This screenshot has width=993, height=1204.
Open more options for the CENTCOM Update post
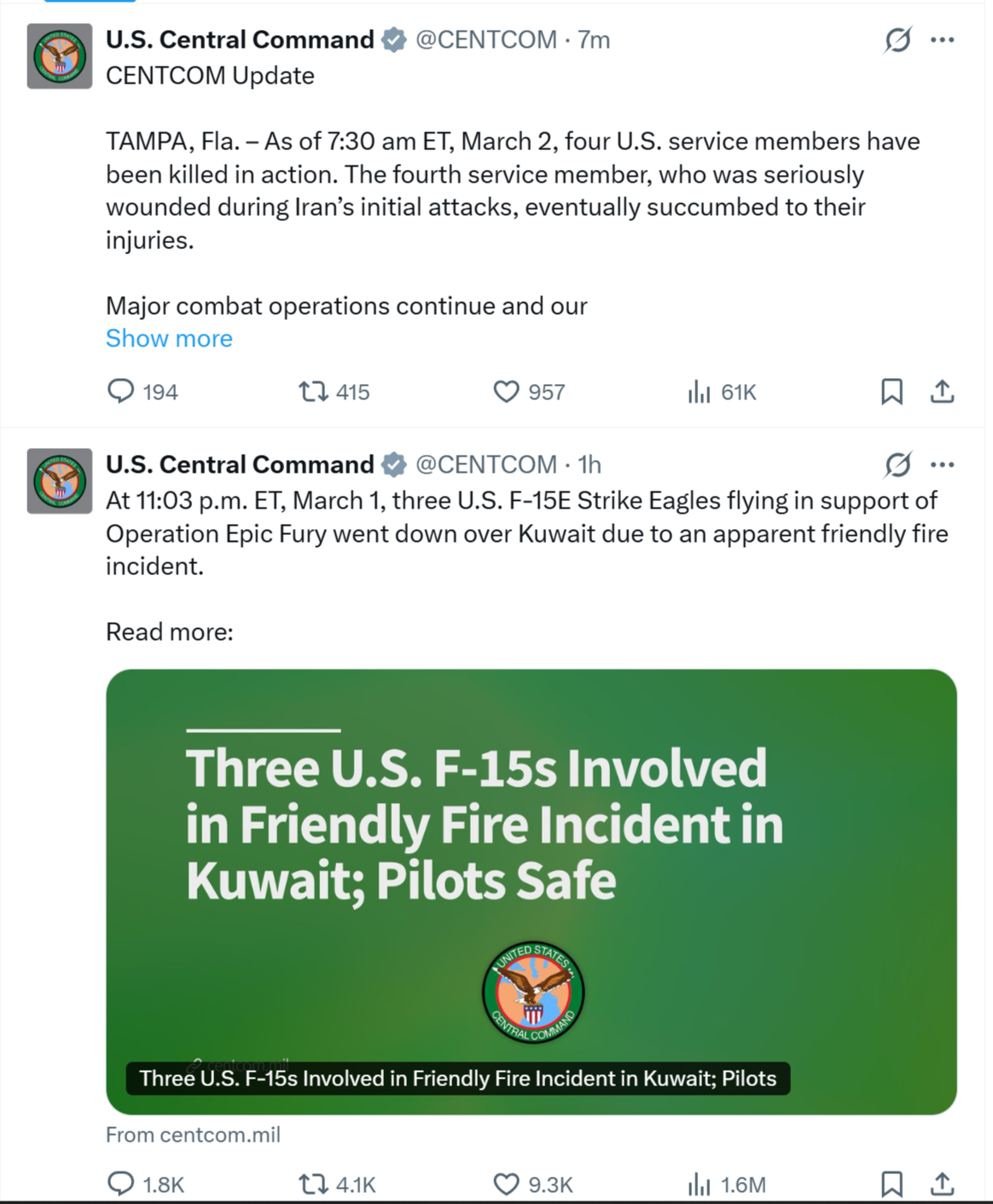click(x=943, y=40)
